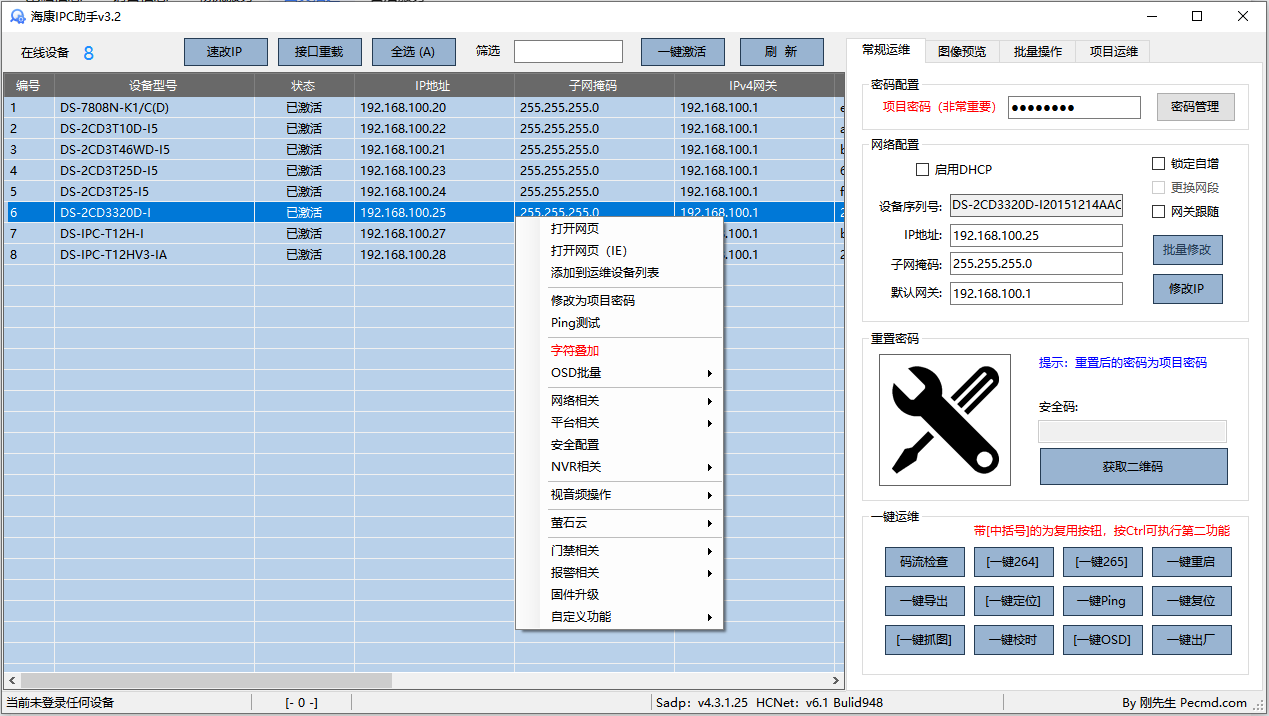
Task: Click the 一键复位 button
Action: 1192,601
